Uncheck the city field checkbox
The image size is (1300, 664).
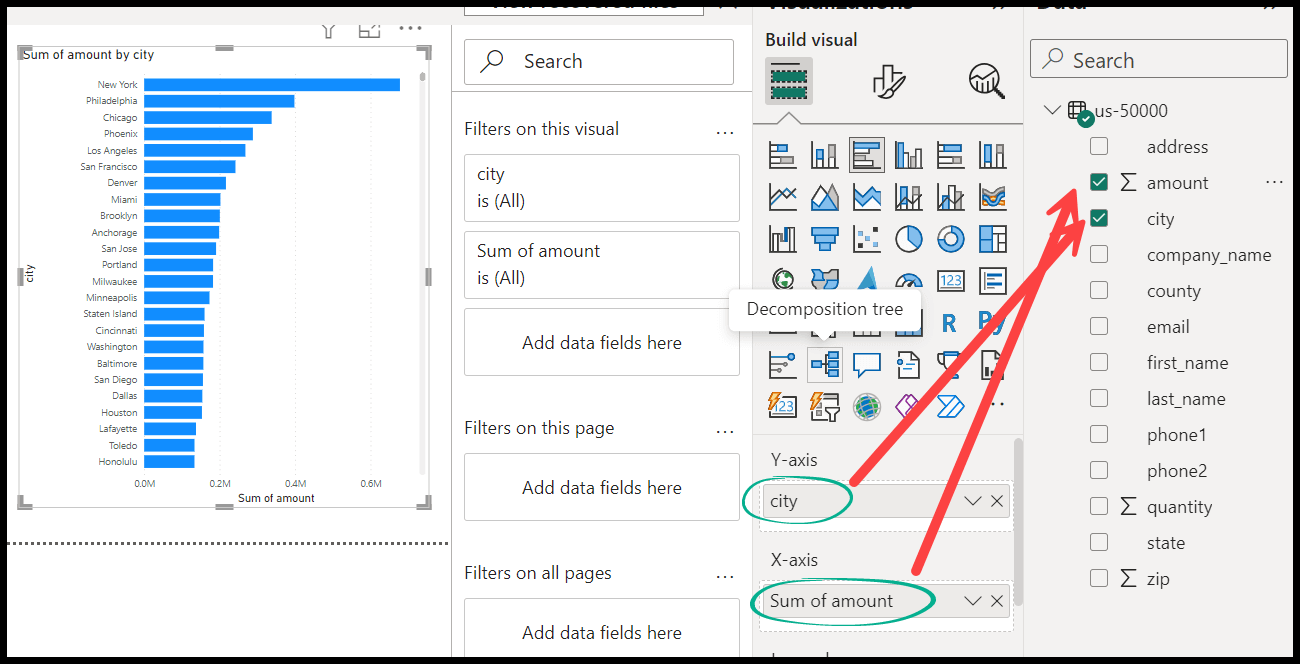[x=1099, y=218]
